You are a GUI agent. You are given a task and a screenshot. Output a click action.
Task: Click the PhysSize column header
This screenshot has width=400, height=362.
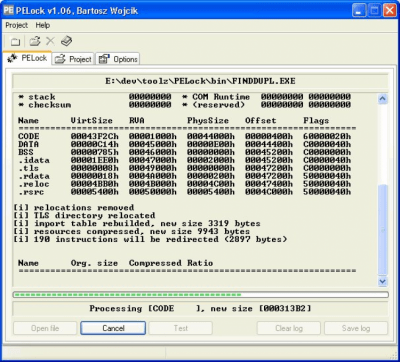tap(208, 120)
